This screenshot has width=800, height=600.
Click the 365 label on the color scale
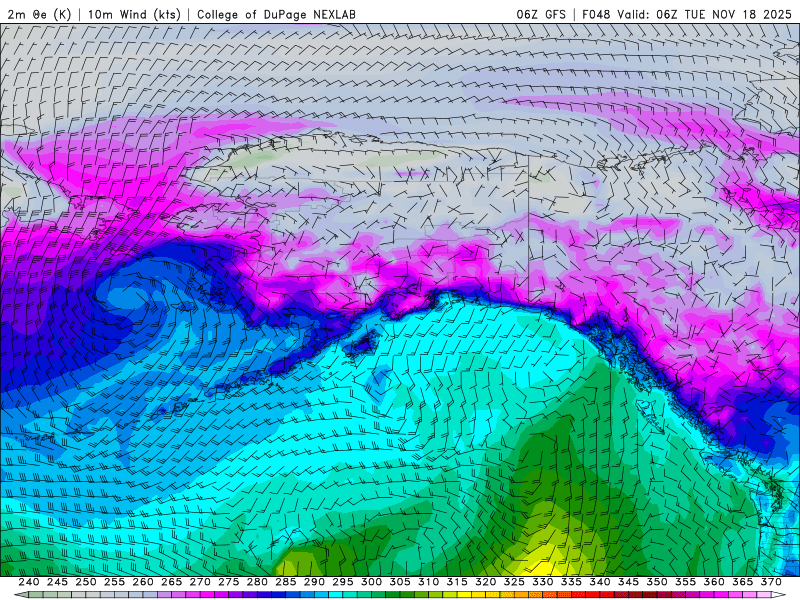coord(743,582)
